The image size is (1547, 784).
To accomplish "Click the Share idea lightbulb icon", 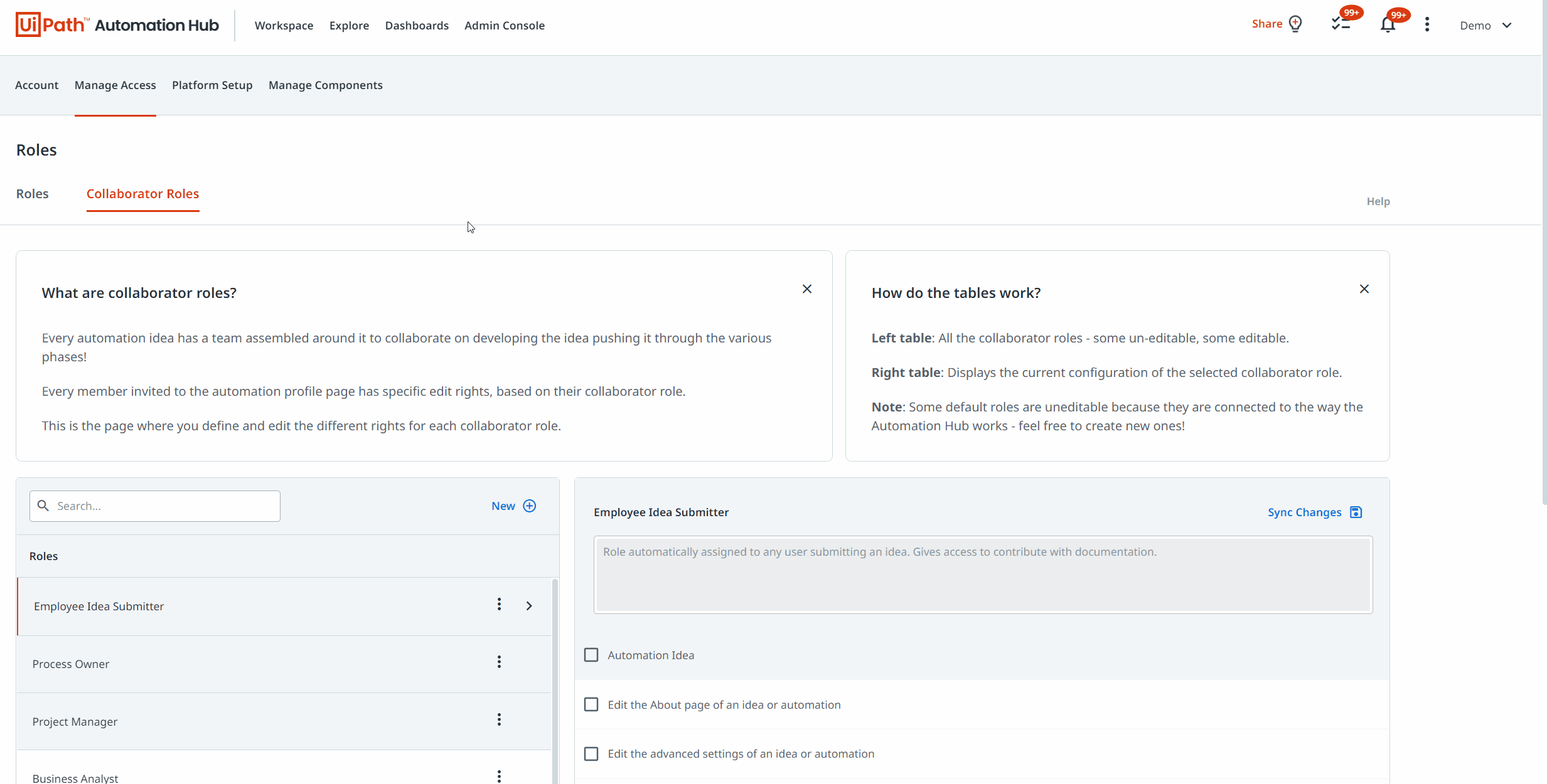I will [x=1295, y=24].
